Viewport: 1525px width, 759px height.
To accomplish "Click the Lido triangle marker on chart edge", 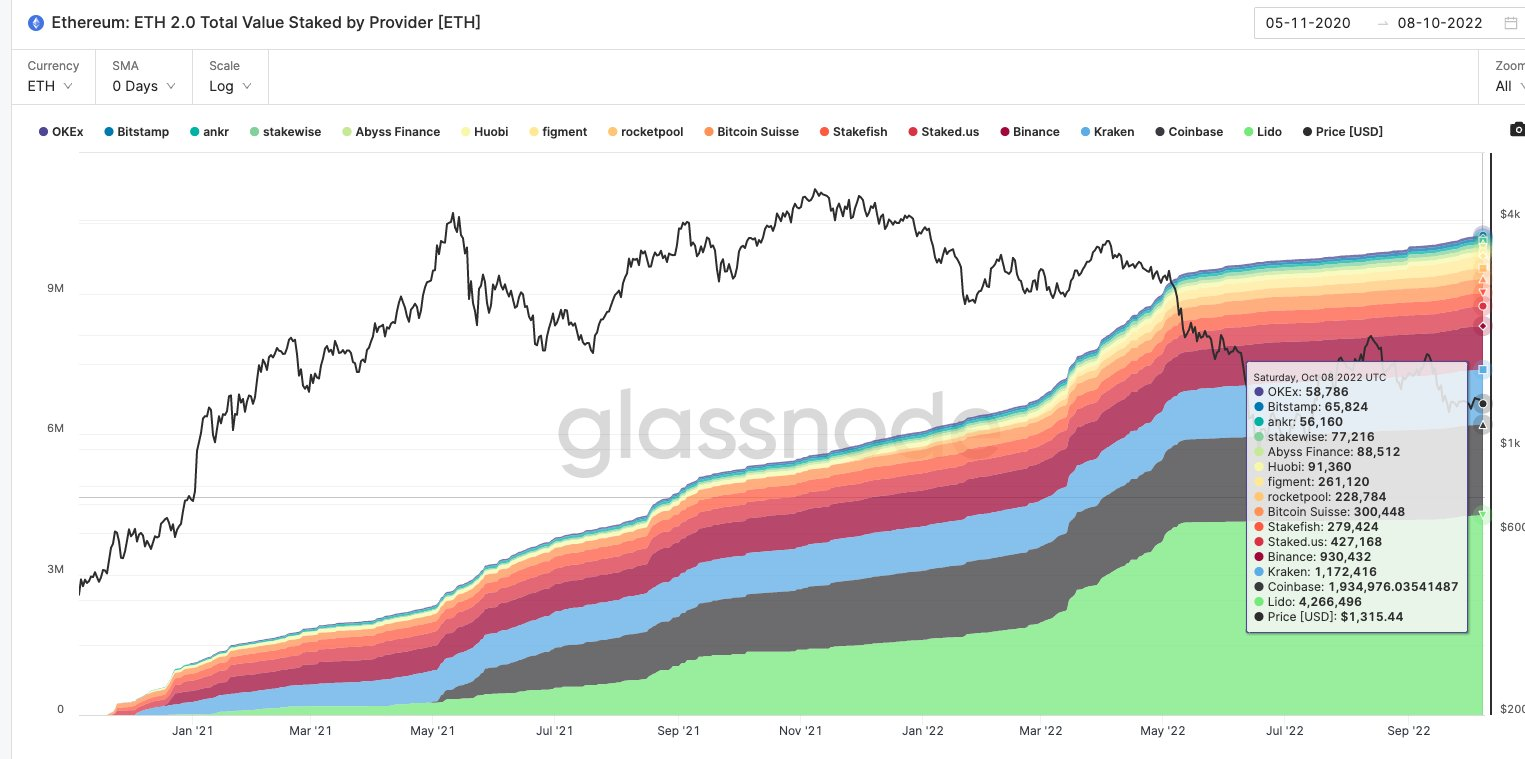I will pyautogui.click(x=1483, y=516).
